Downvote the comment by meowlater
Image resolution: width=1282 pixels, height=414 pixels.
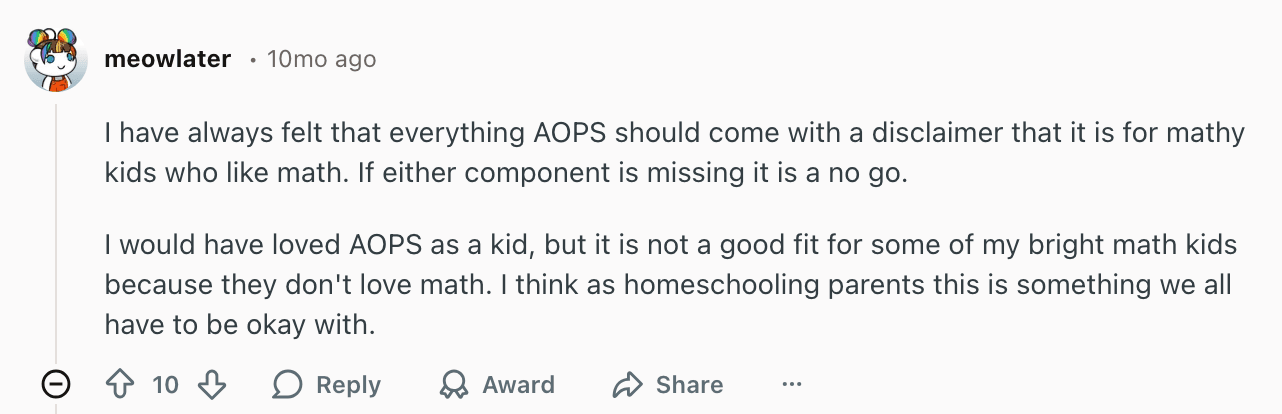[x=211, y=385]
